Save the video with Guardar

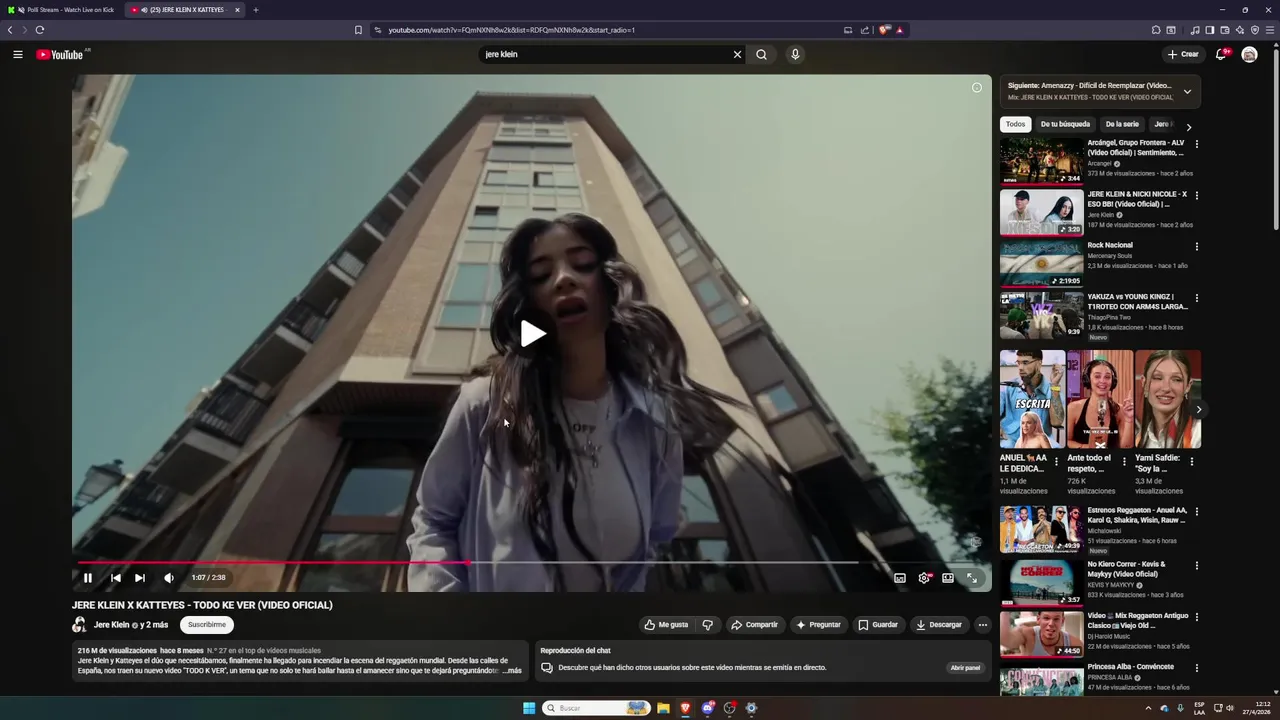[x=878, y=625]
